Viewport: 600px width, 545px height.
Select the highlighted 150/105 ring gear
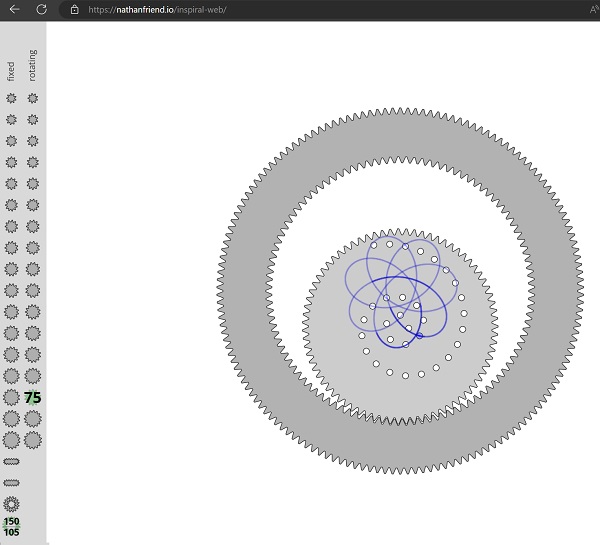pyautogui.click(x=11, y=527)
